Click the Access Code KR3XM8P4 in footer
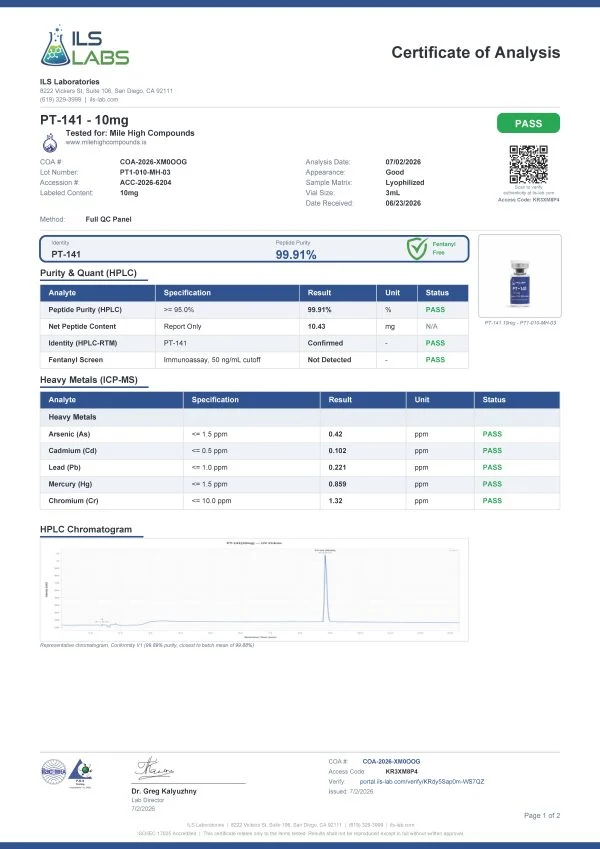Screen dimensions: 600x849 [401, 772]
